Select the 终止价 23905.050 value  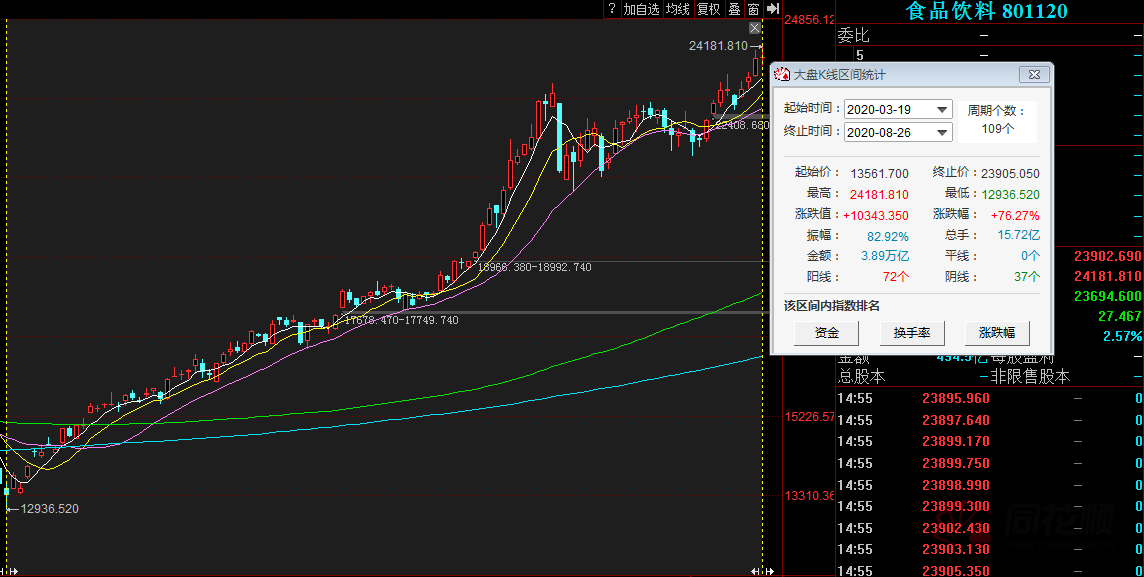point(1010,174)
